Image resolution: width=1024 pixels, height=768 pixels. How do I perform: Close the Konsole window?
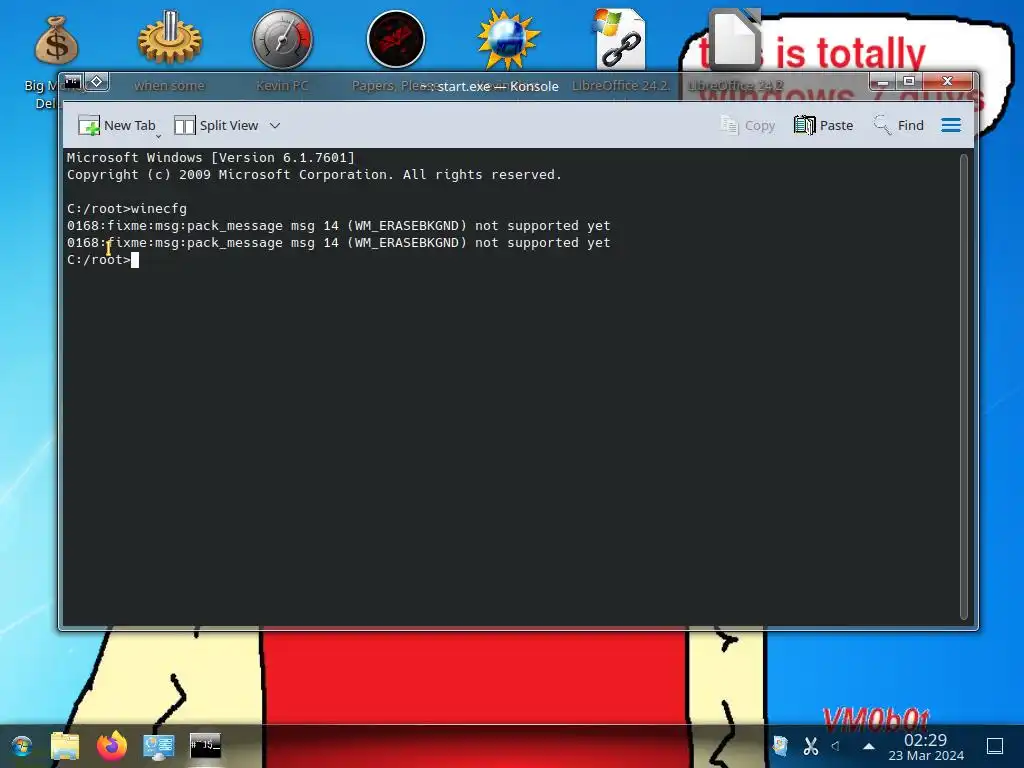click(x=948, y=82)
